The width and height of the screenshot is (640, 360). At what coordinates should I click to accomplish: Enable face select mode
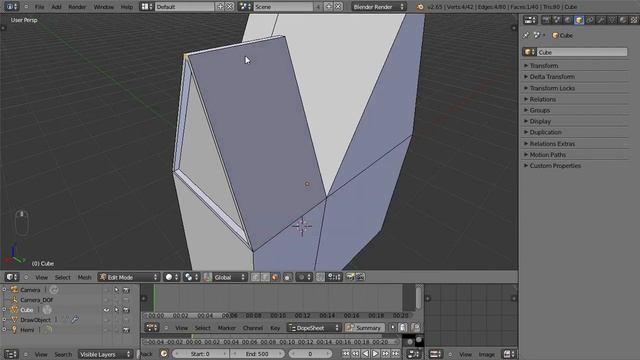coord(275,277)
